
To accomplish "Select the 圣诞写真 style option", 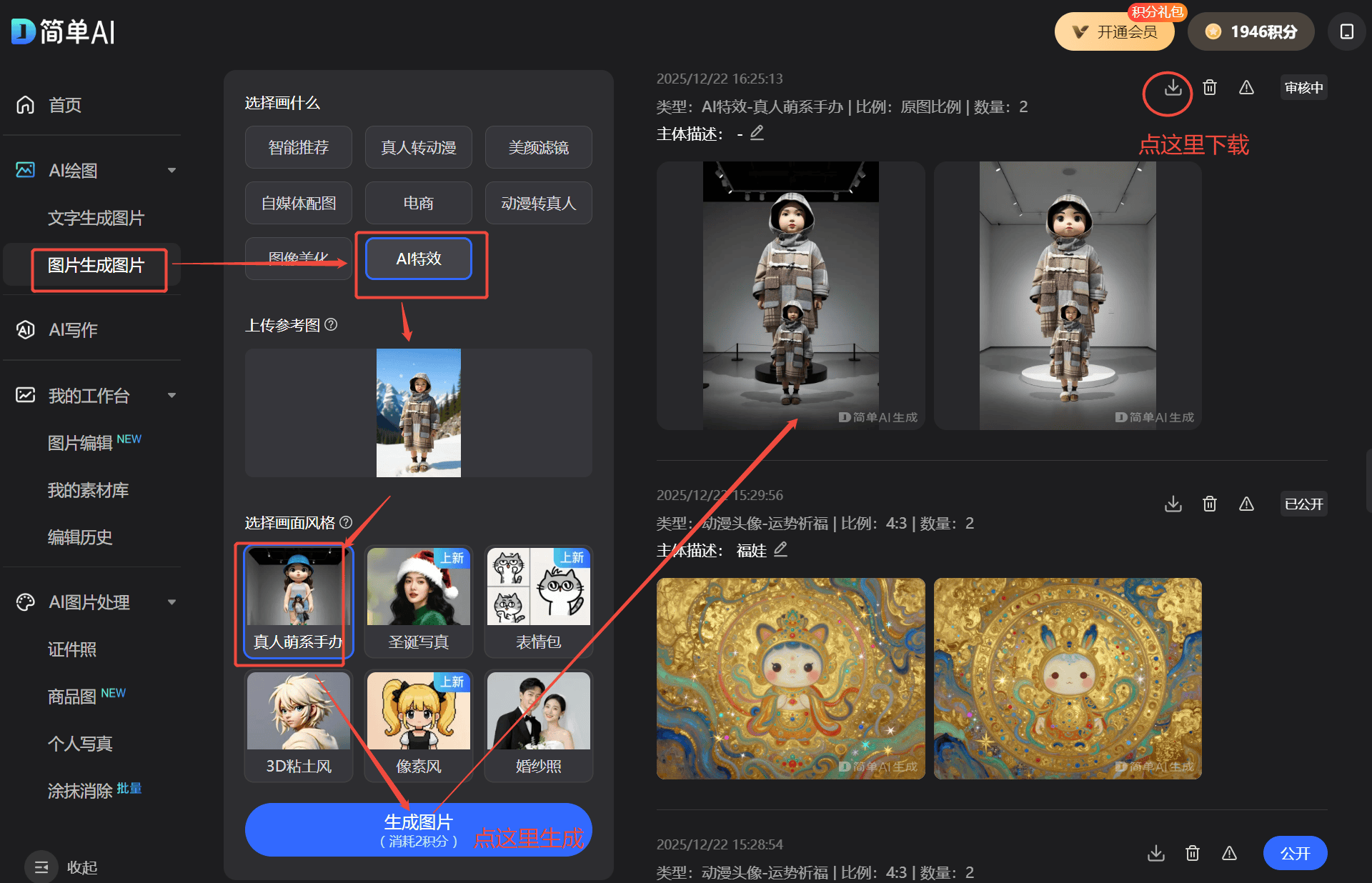I will tap(418, 600).
